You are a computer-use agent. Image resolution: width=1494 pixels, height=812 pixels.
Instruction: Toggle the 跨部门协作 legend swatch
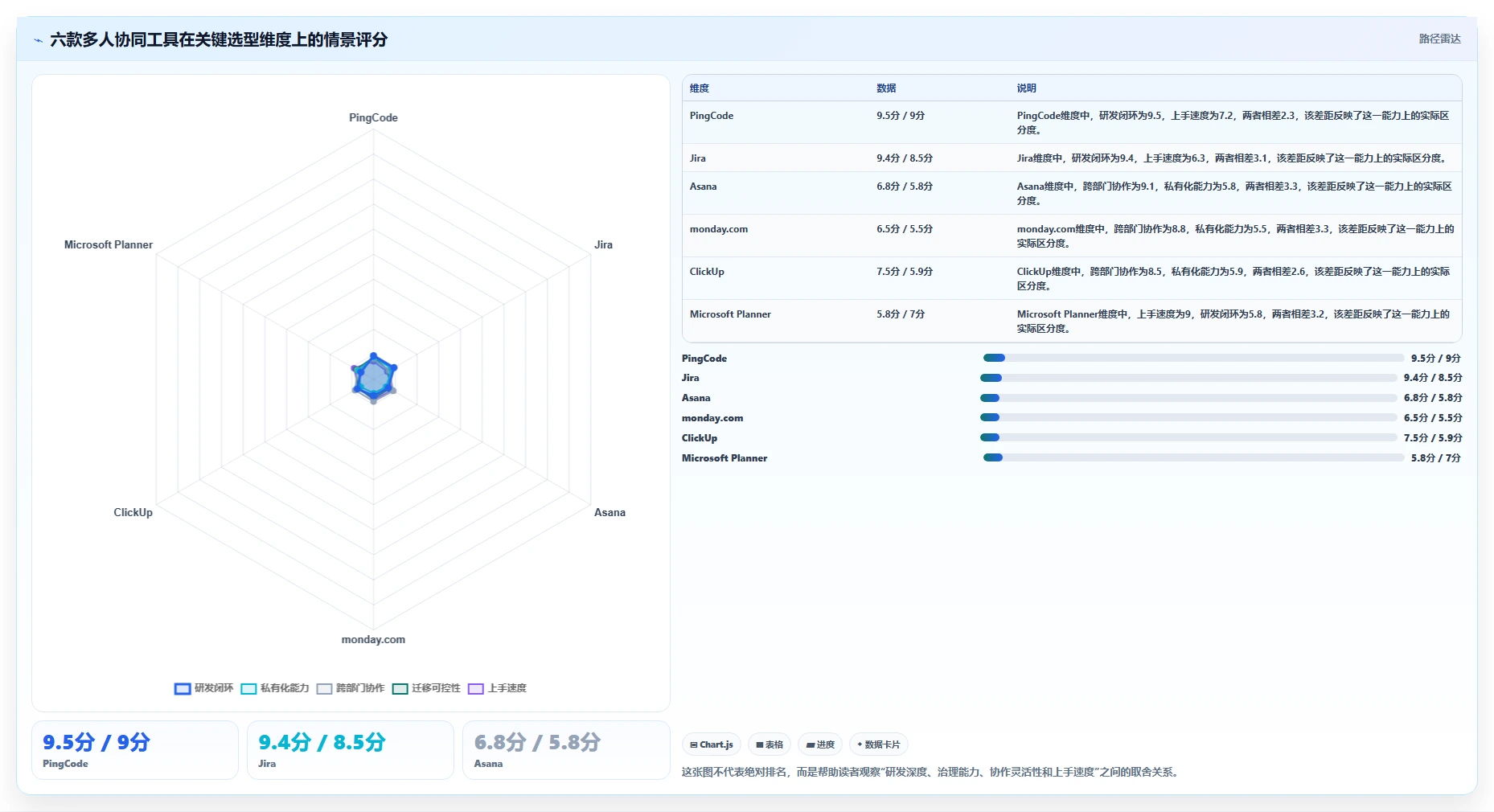[324, 688]
